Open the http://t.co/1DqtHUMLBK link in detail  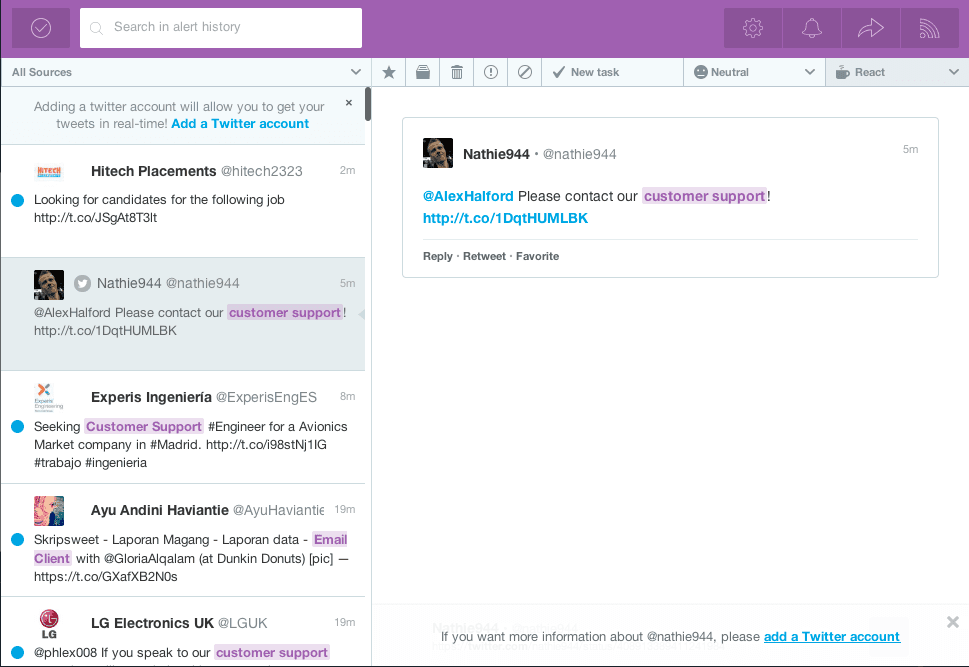point(506,218)
